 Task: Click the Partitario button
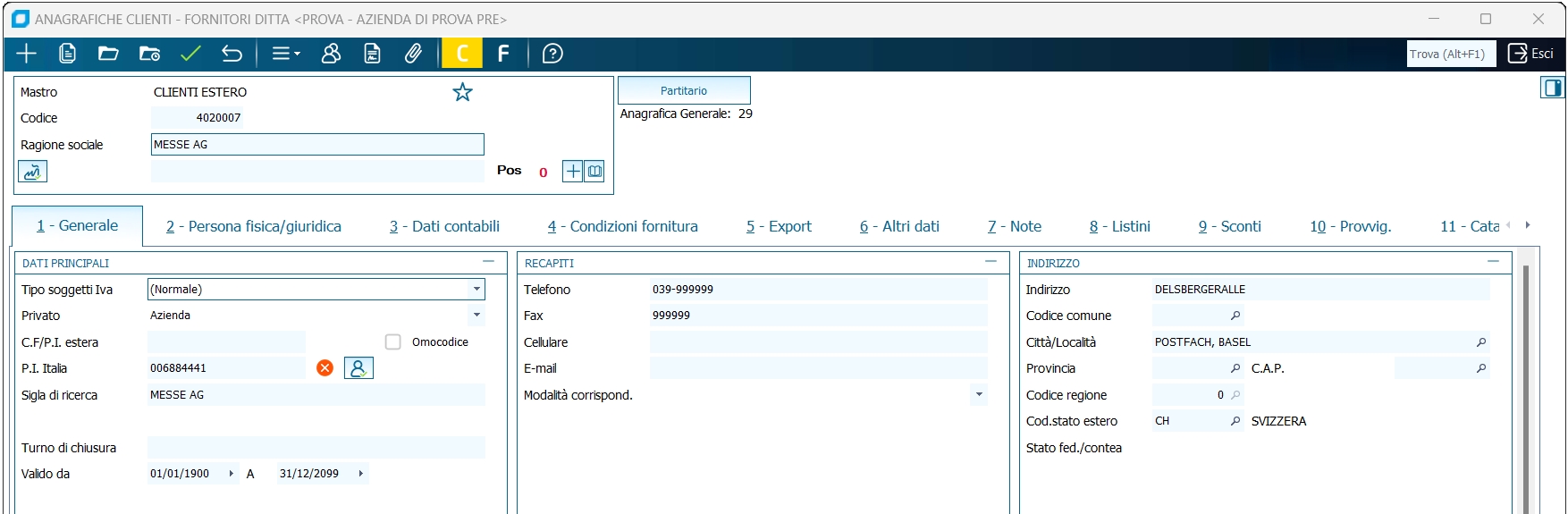coord(684,90)
